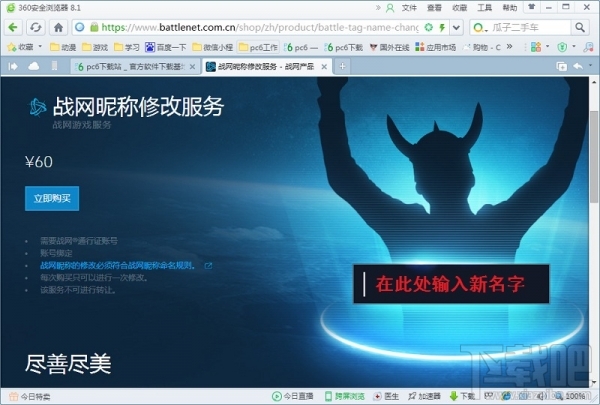Expand more bookmarks with the » chevron

click(509, 47)
